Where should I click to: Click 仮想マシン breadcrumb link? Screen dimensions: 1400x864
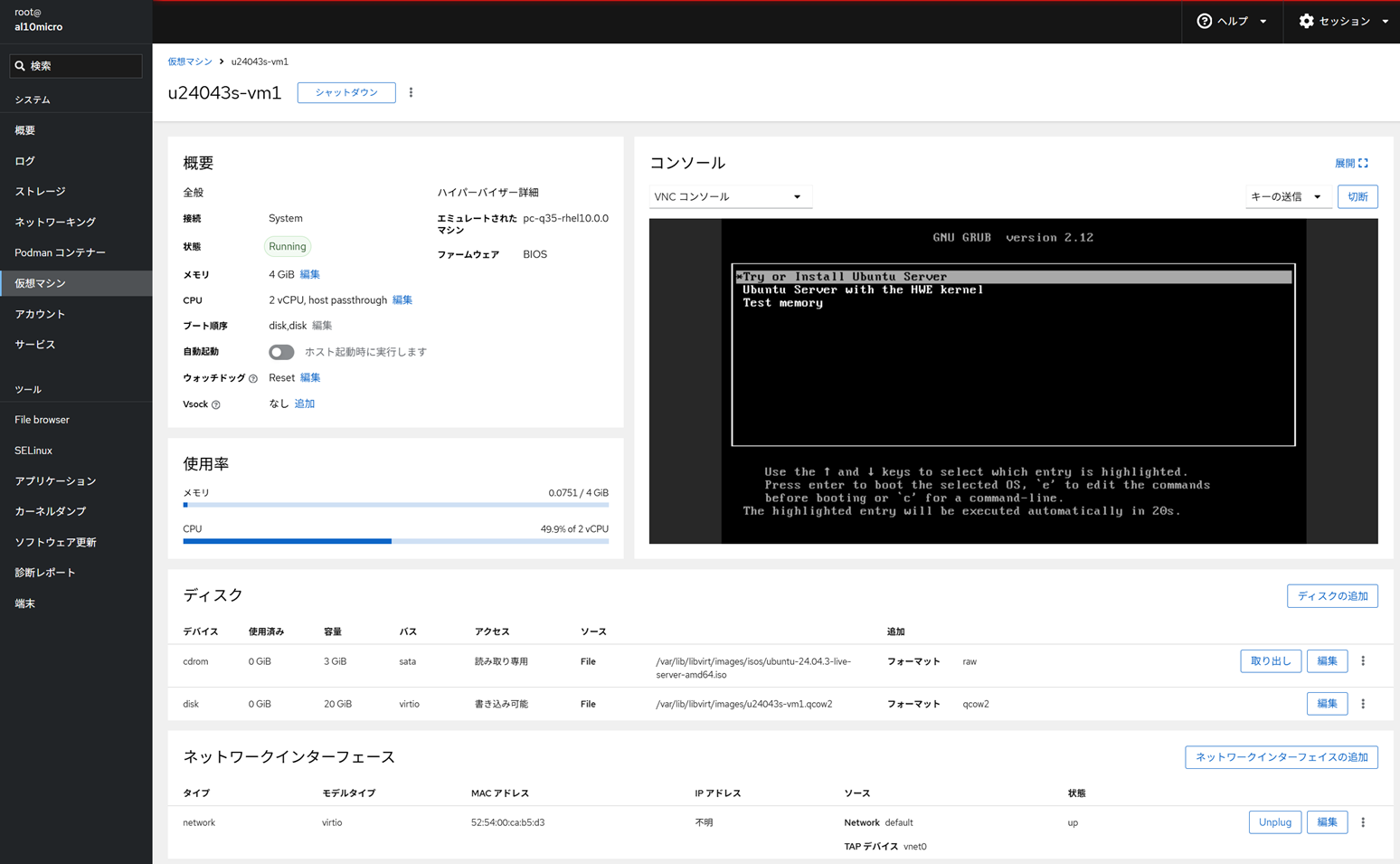click(x=190, y=62)
